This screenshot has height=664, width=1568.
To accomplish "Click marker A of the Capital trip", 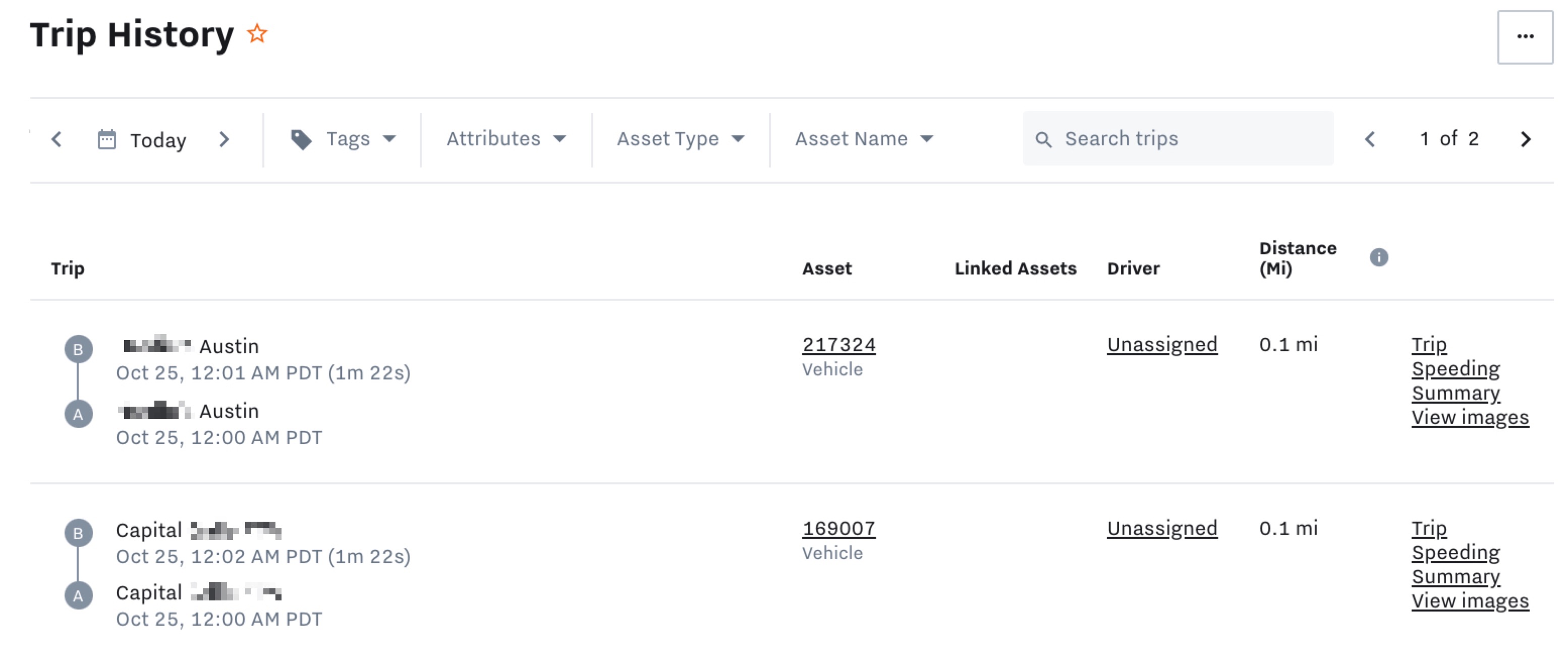I will point(79,595).
